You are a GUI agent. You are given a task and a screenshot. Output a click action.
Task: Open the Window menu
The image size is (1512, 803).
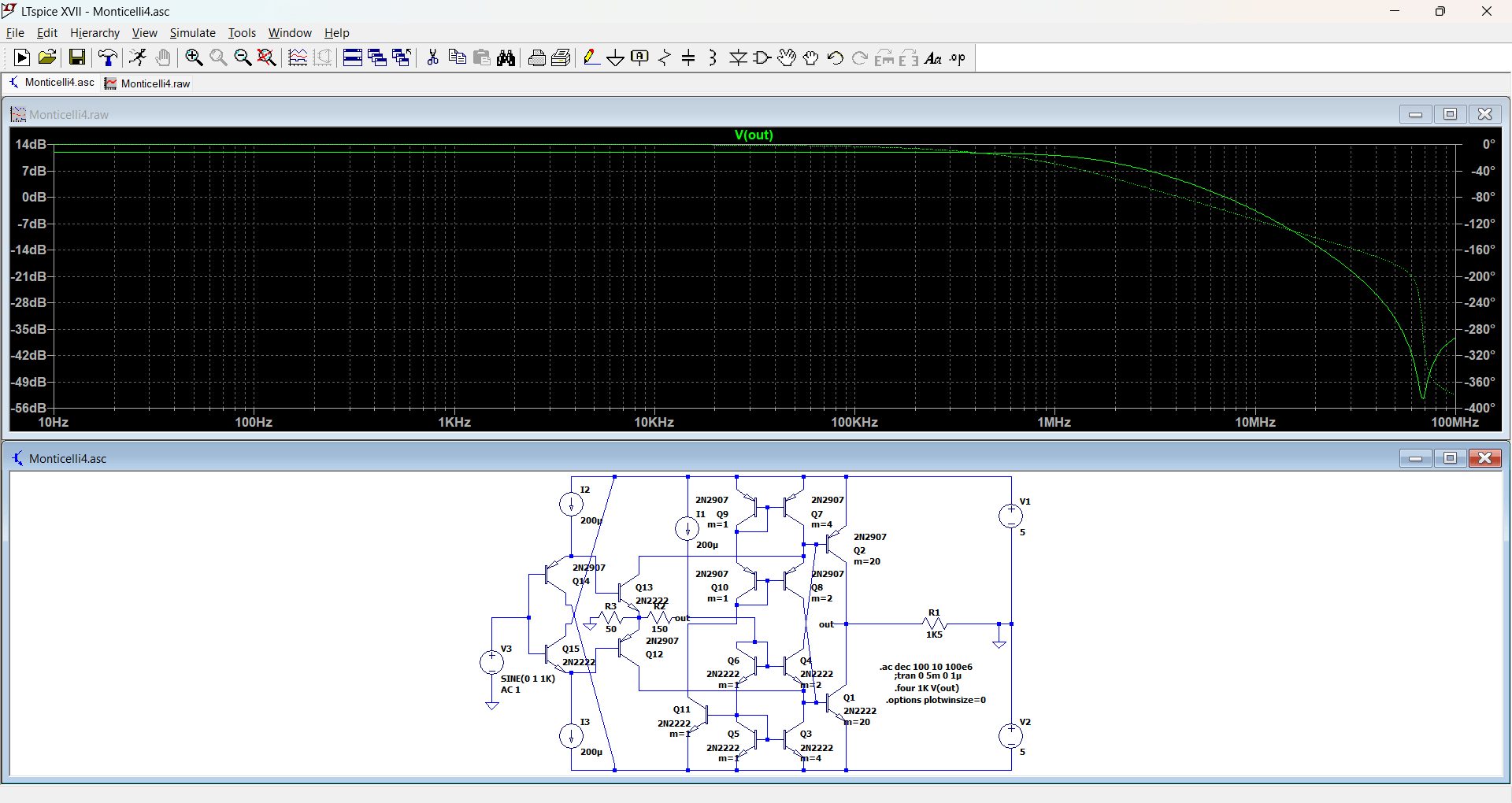coord(290,33)
